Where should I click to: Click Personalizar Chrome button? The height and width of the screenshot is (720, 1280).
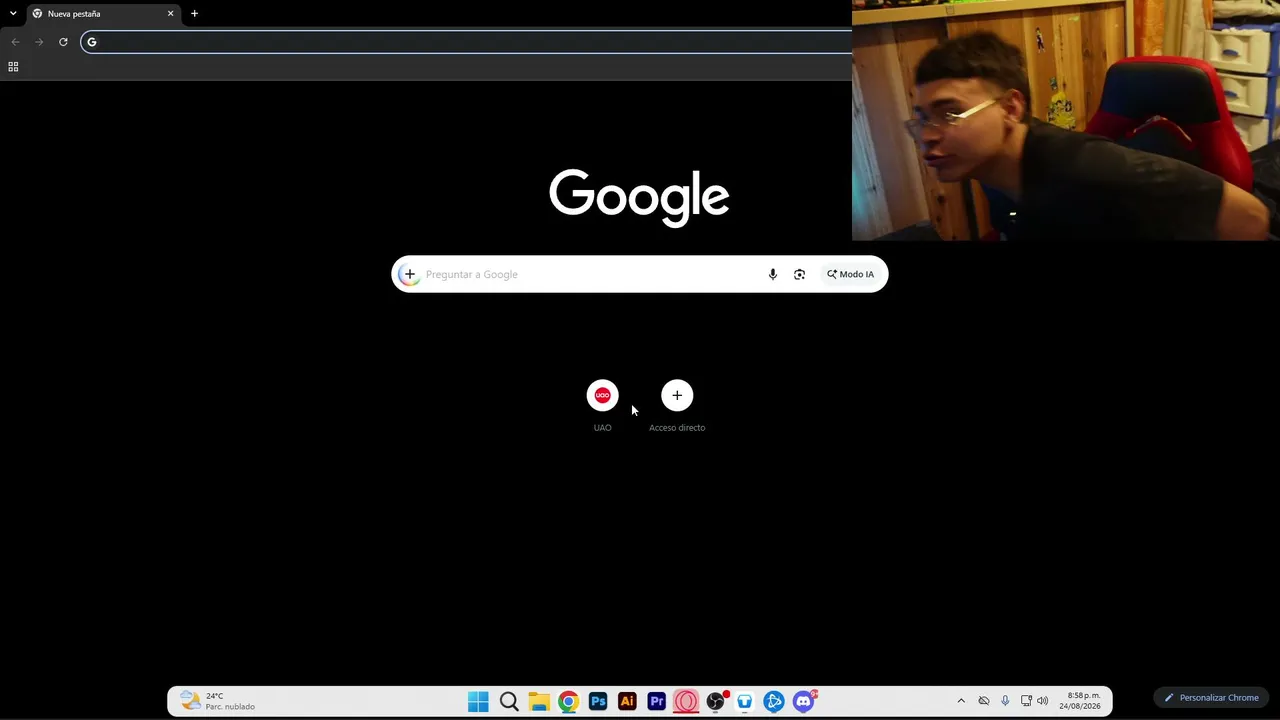pos(1211,697)
